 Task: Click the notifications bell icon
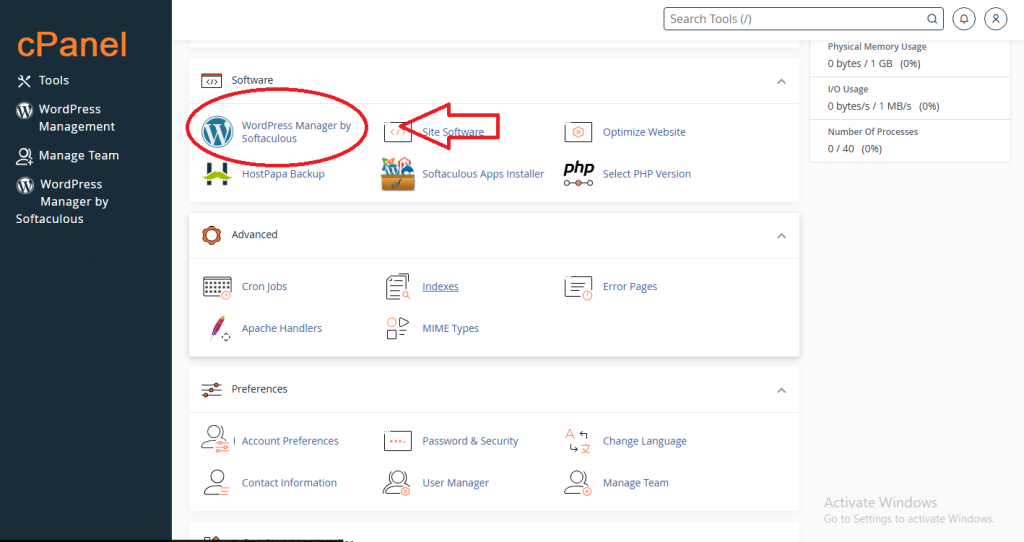[964, 19]
